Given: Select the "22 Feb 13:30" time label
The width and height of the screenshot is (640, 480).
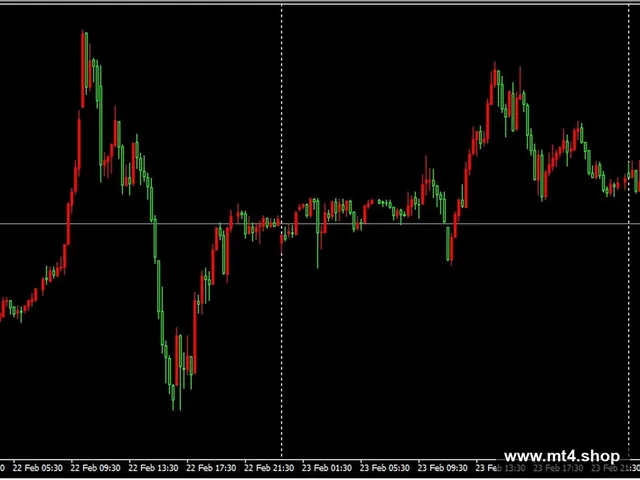Looking at the screenshot, I should 153,468.
